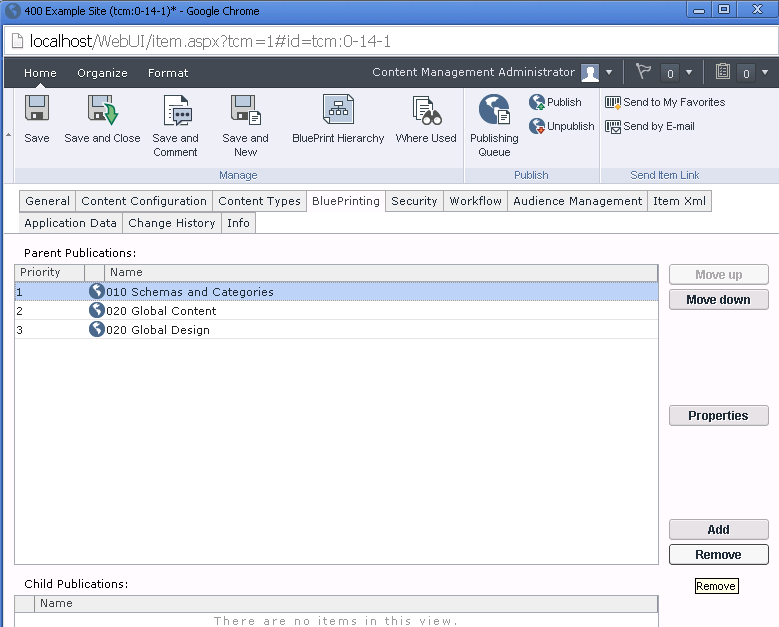Click the clipboard task count 0

click(746, 73)
